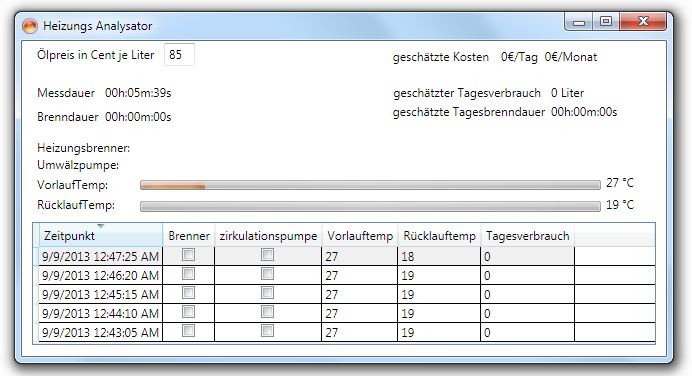Toggle zirkulationspumpe checkbox in 12:46:20 AM row
This screenshot has height=376, width=692.
[x=267, y=274]
